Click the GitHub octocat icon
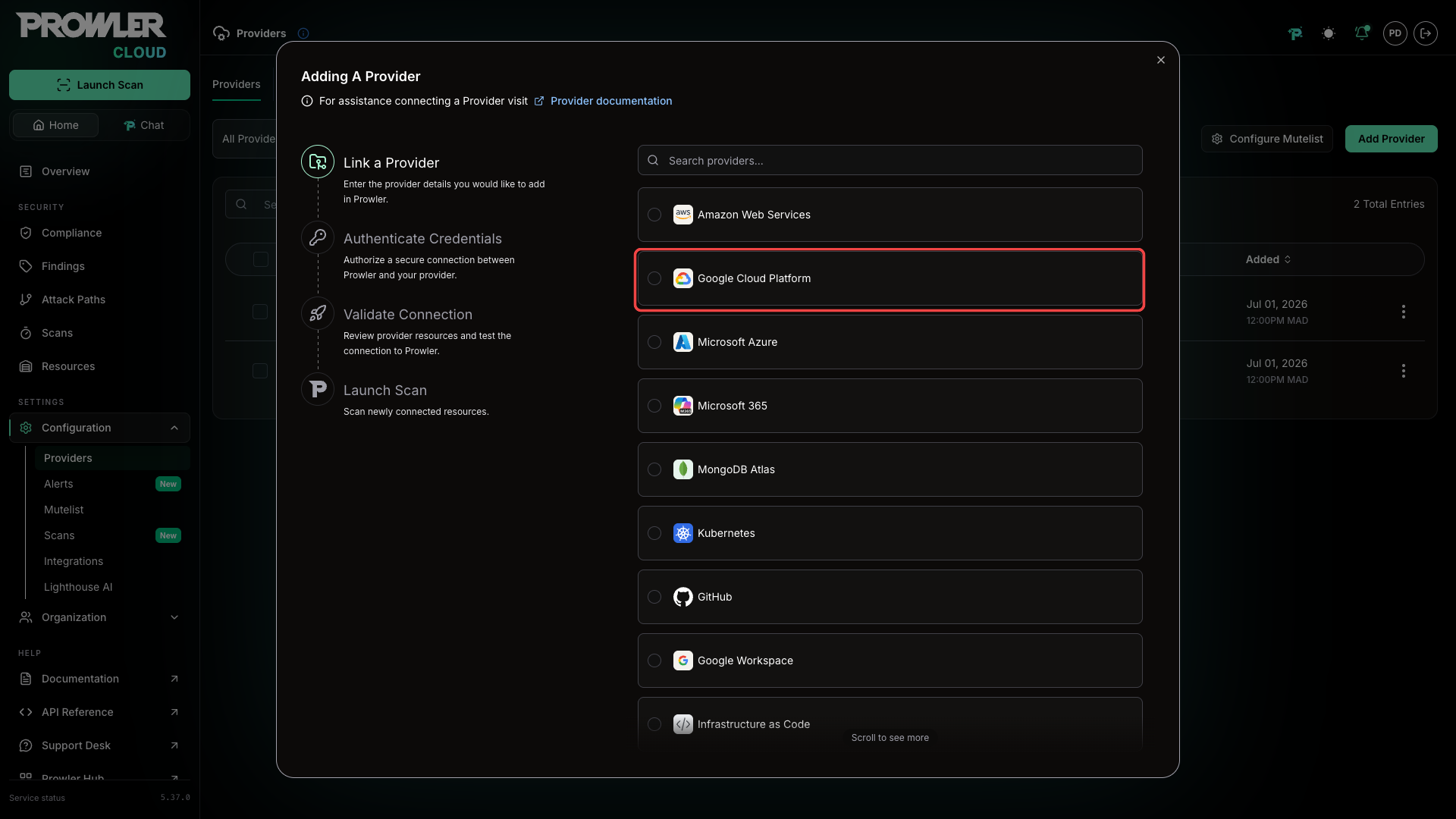This screenshot has height=819, width=1456. coord(683,597)
